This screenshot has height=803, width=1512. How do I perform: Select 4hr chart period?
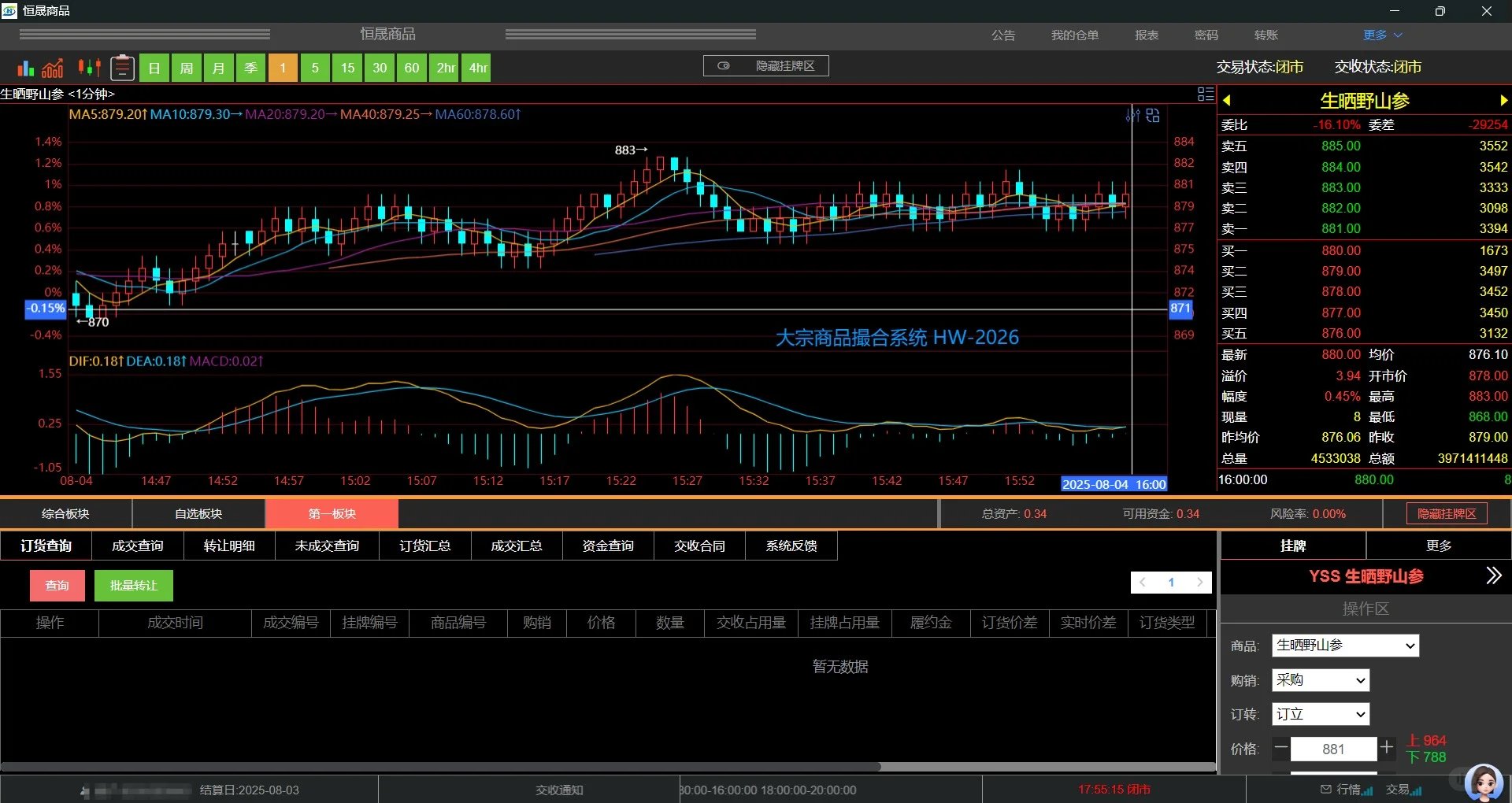point(477,68)
